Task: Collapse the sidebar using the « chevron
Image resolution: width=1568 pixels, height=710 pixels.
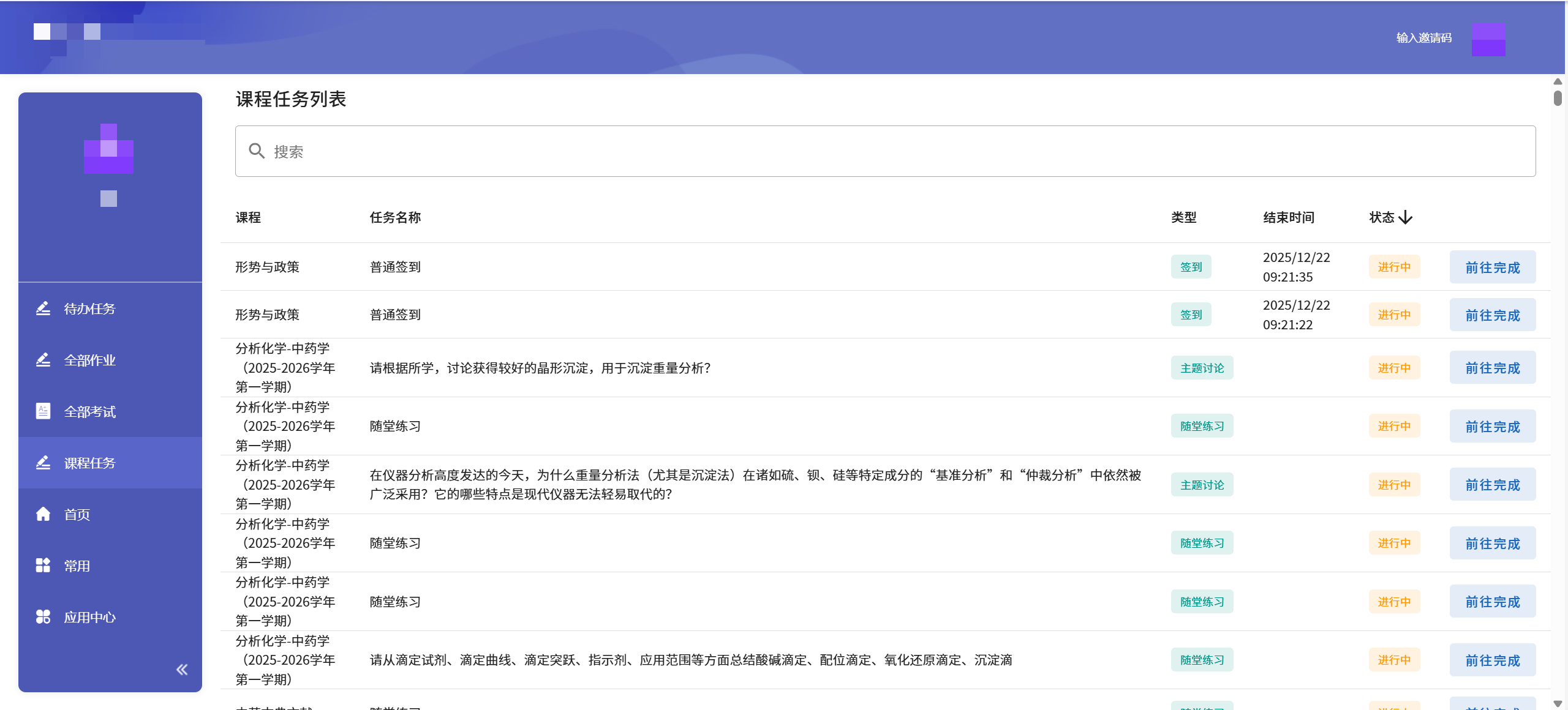Action: coord(181,670)
